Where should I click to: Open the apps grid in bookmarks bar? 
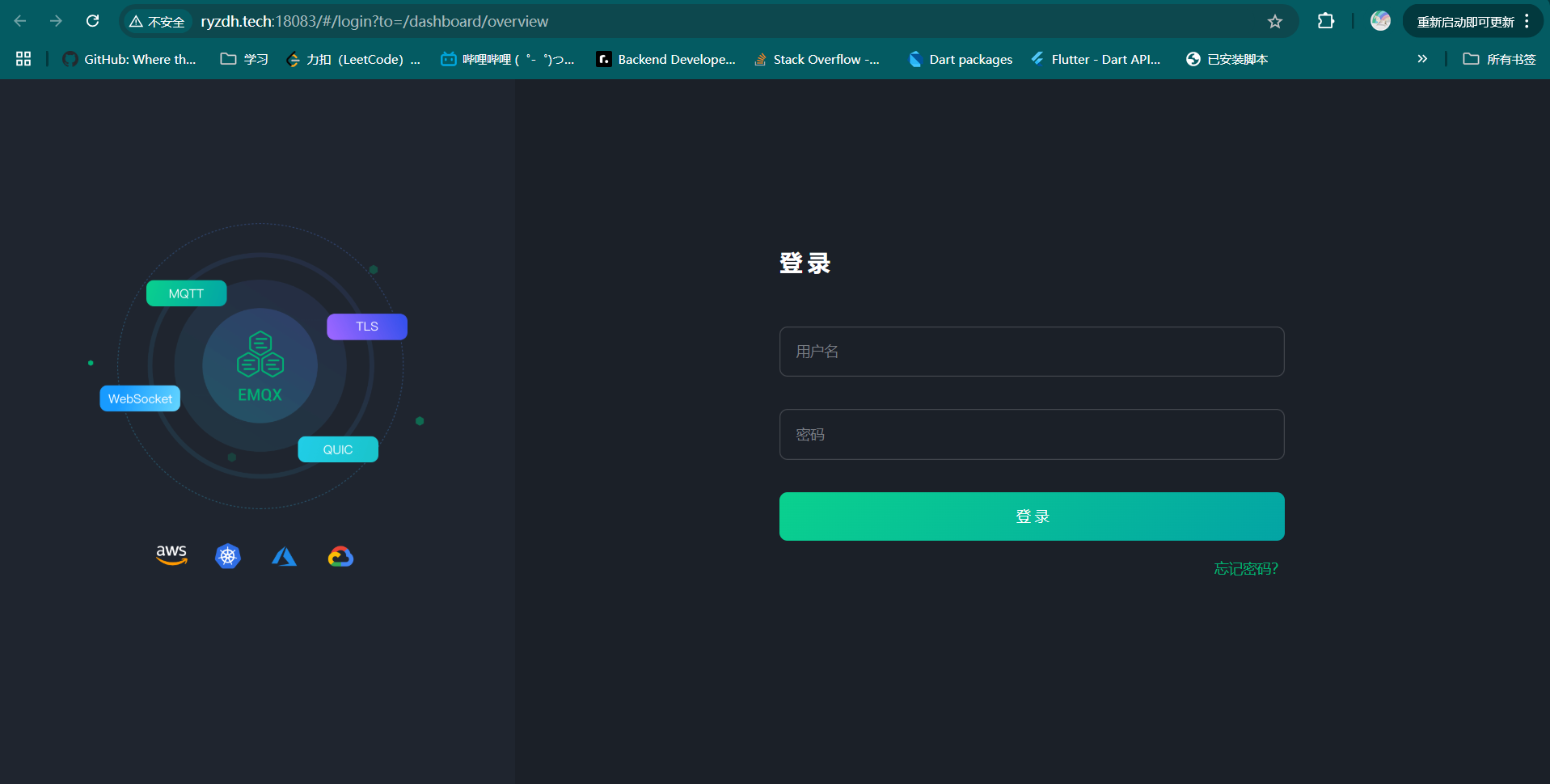(23, 59)
